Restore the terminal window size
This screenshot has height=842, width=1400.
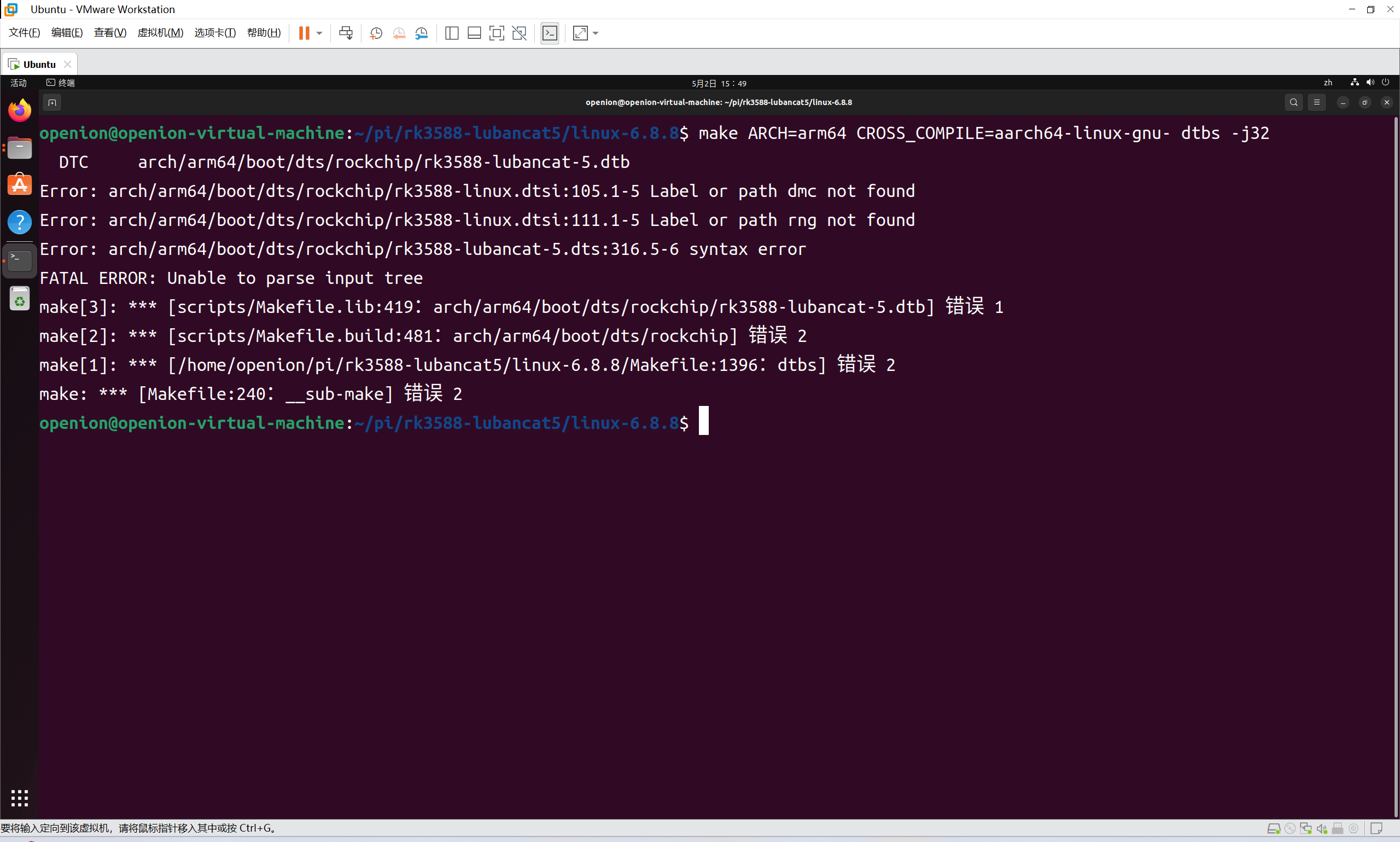click(1364, 103)
